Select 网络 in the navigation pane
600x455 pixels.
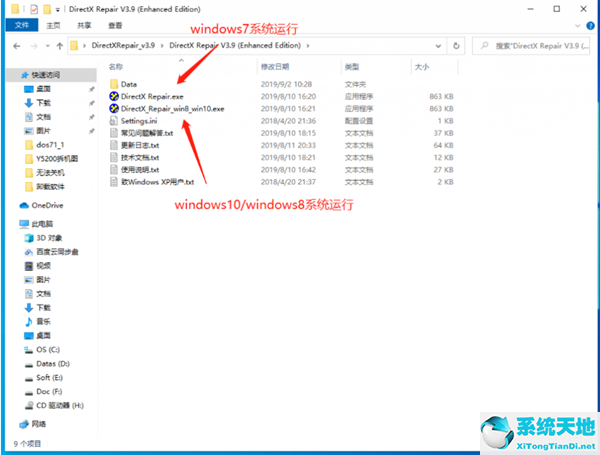coord(39,424)
